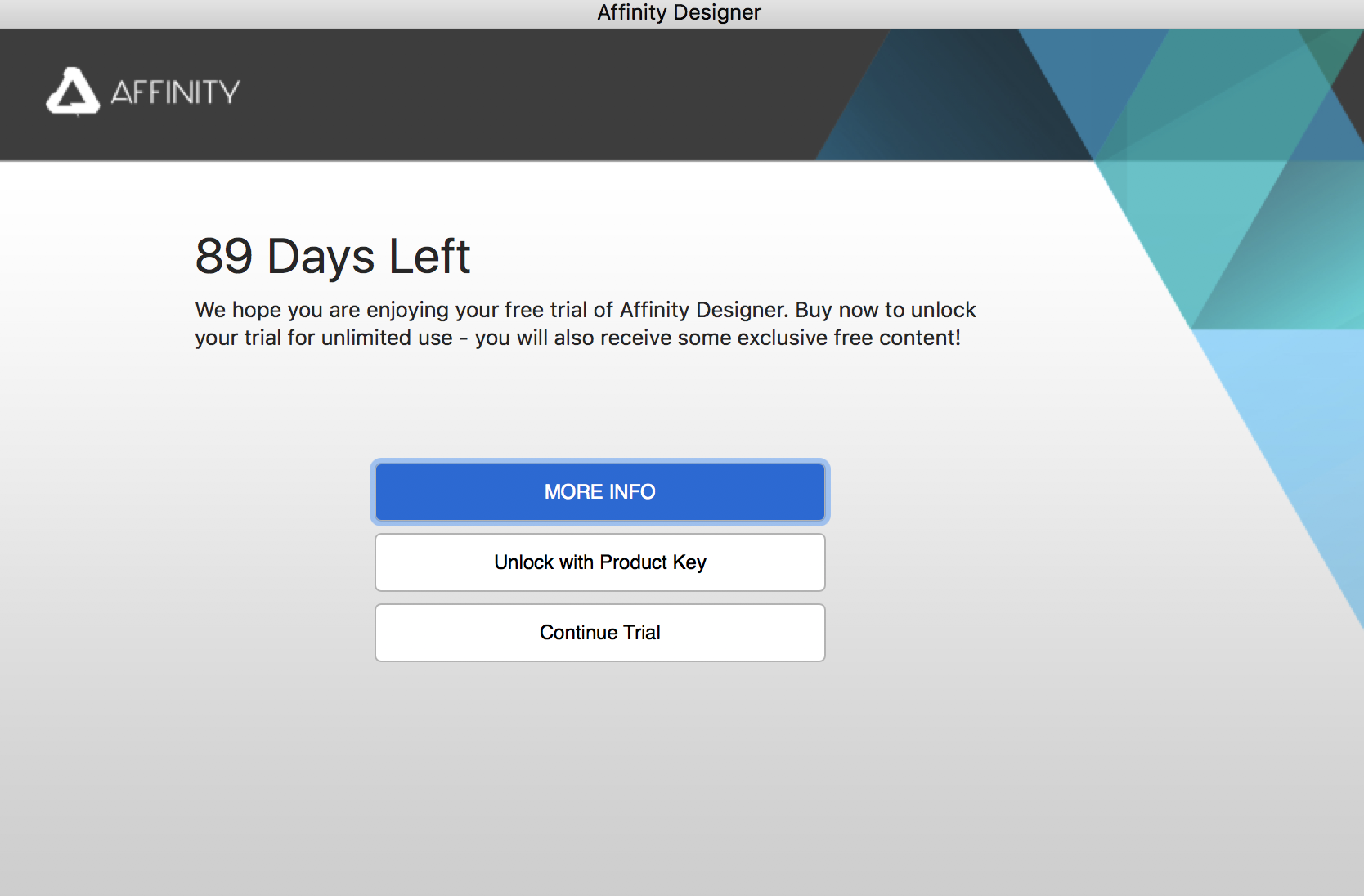Viewport: 1364px width, 896px height.
Task: Click the AFFINITY wordmark in the header
Action: coord(176,92)
